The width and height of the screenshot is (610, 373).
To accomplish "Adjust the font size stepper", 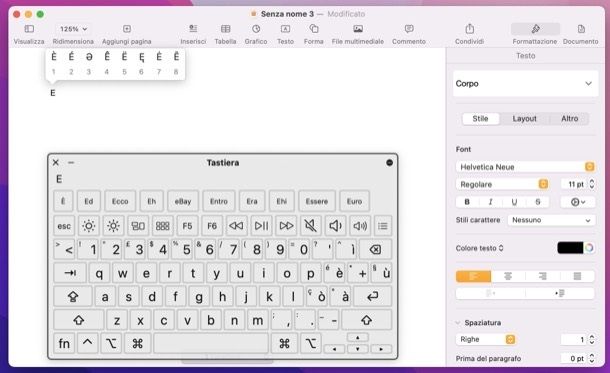I will coord(592,184).
